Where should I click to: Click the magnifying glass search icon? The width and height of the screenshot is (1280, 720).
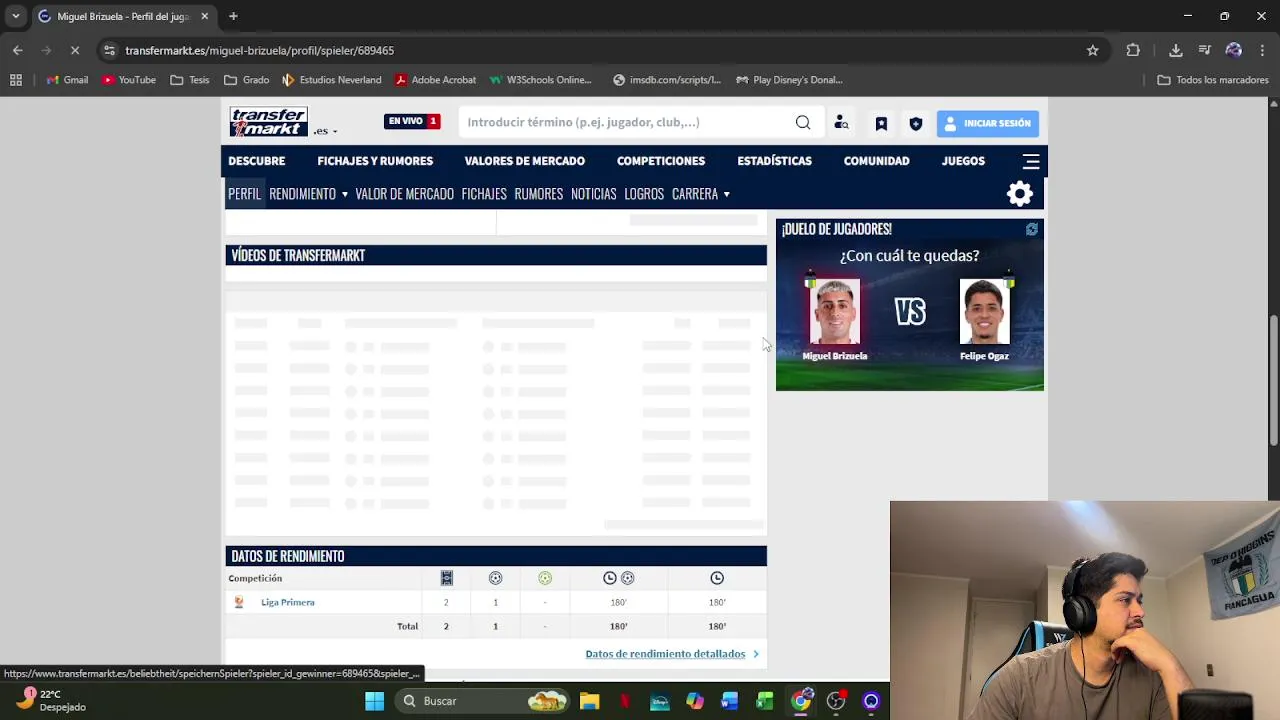pos(803,122)
